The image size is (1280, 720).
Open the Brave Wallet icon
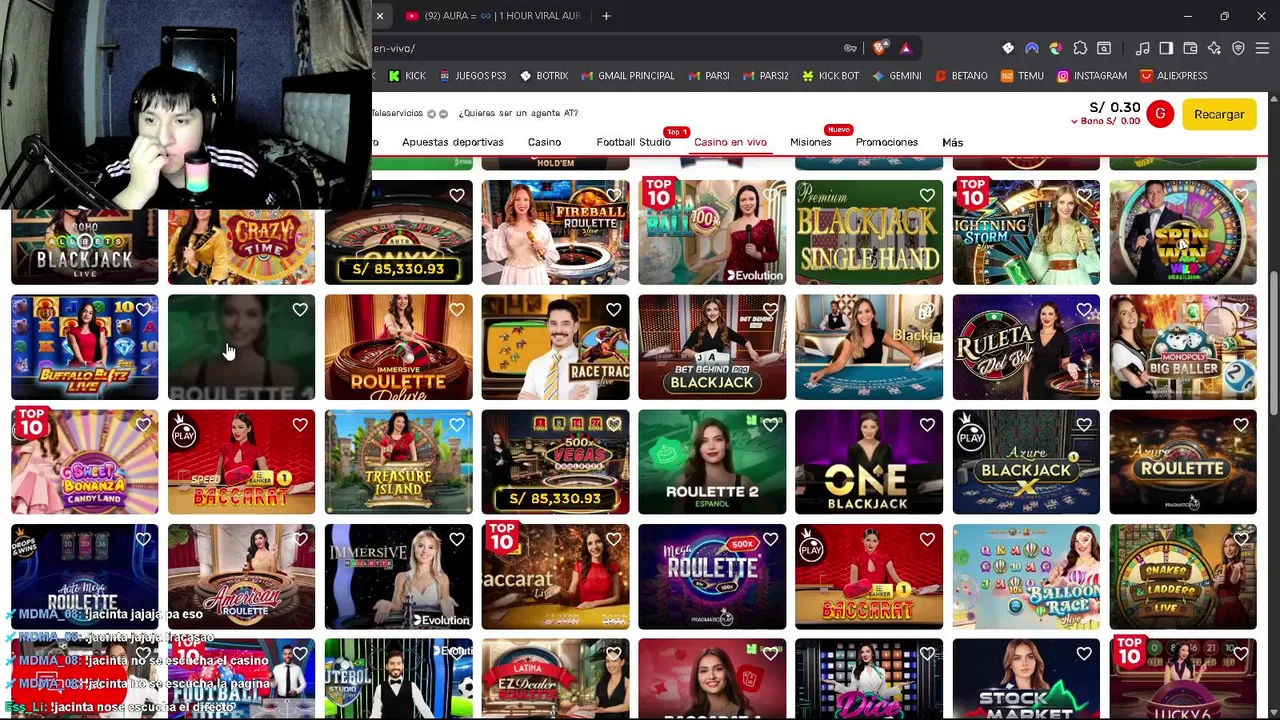pyautogui.click(x=1190, y=48)
